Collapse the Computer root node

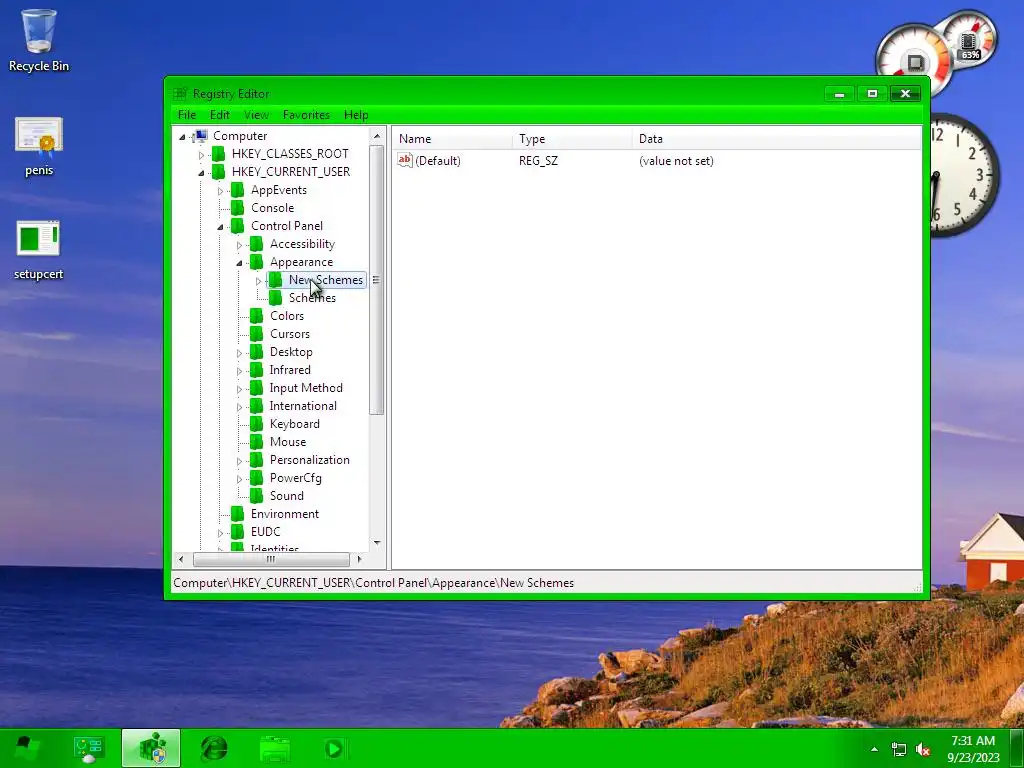tap(182, 136)
